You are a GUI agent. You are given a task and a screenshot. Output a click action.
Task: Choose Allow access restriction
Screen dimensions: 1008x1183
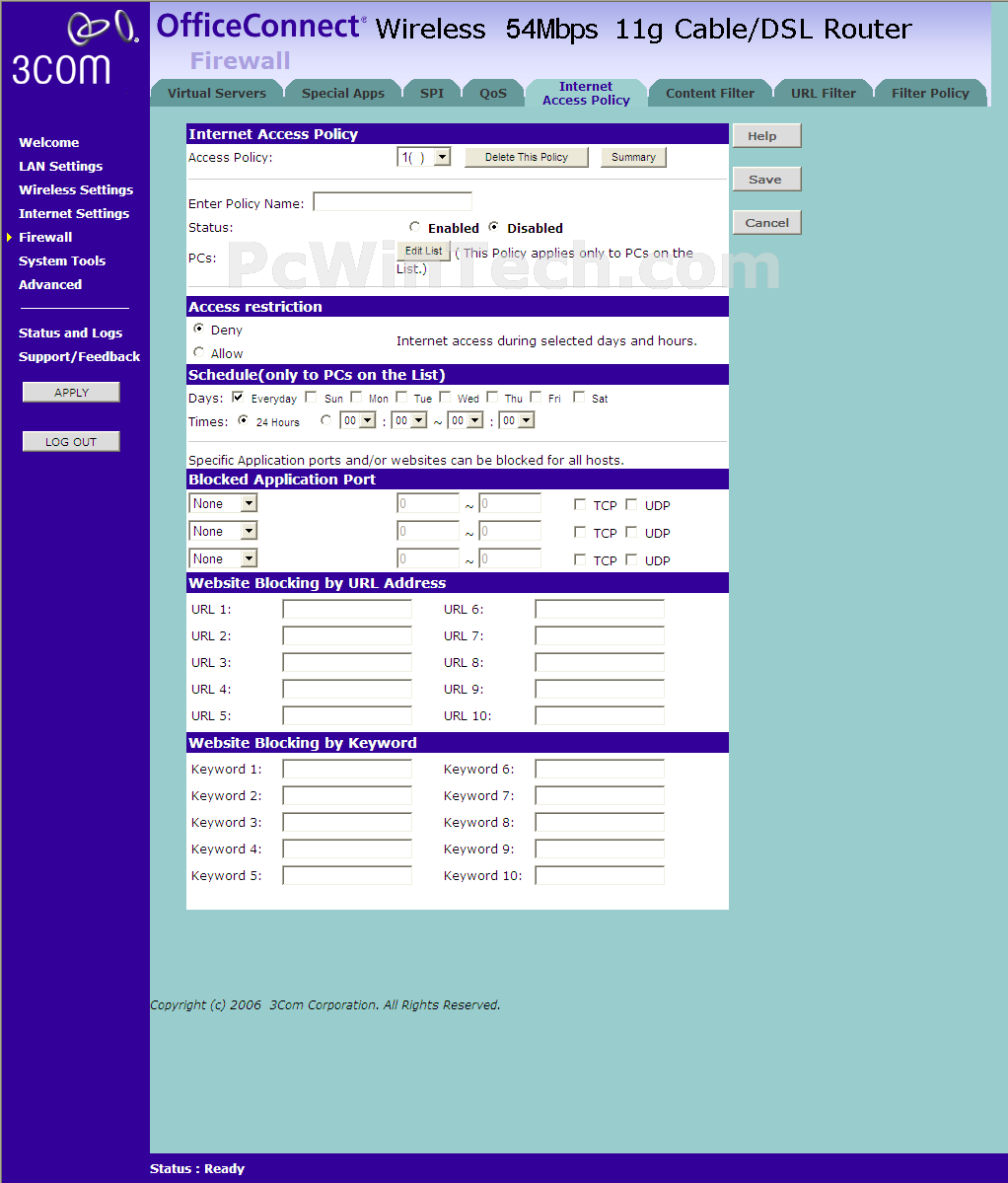[x=199, y=352]
